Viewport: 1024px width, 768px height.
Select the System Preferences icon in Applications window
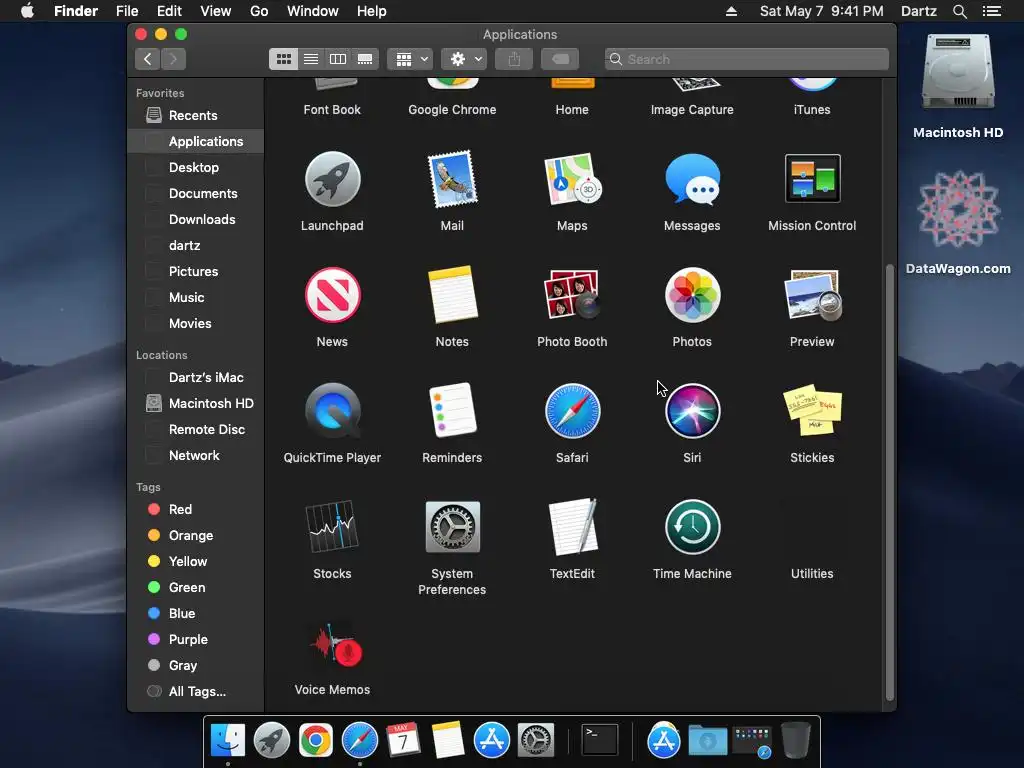pos(452,526)
